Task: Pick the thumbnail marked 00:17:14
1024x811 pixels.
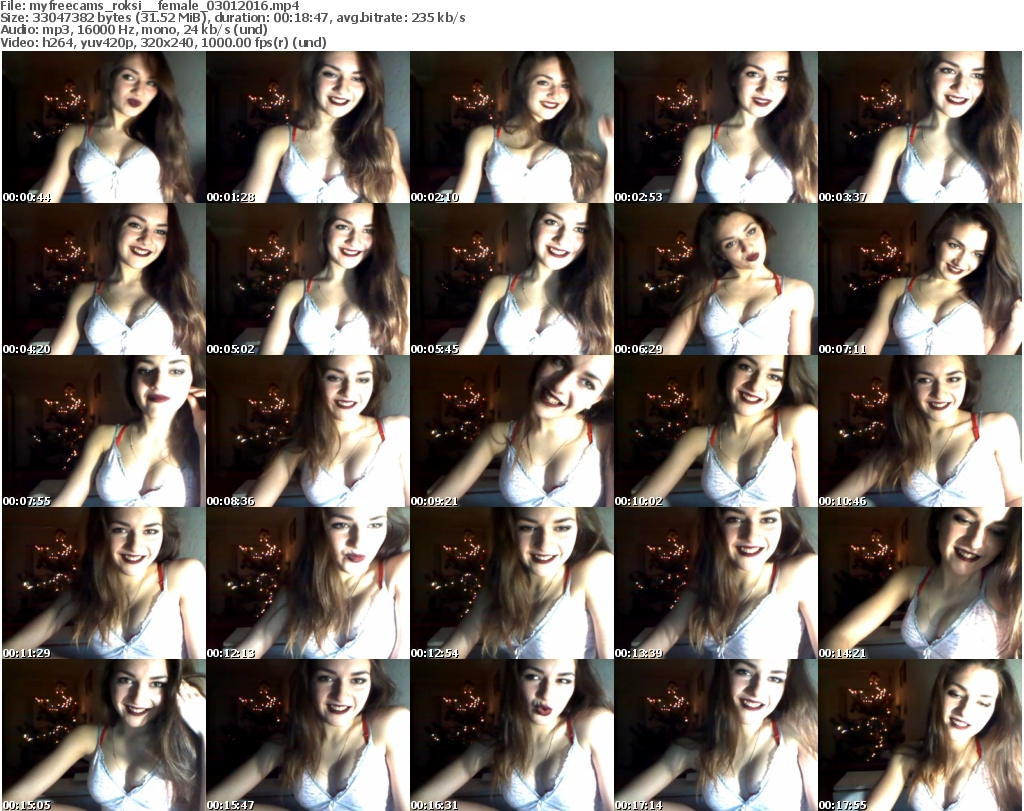Action: (x=716, y=735)
